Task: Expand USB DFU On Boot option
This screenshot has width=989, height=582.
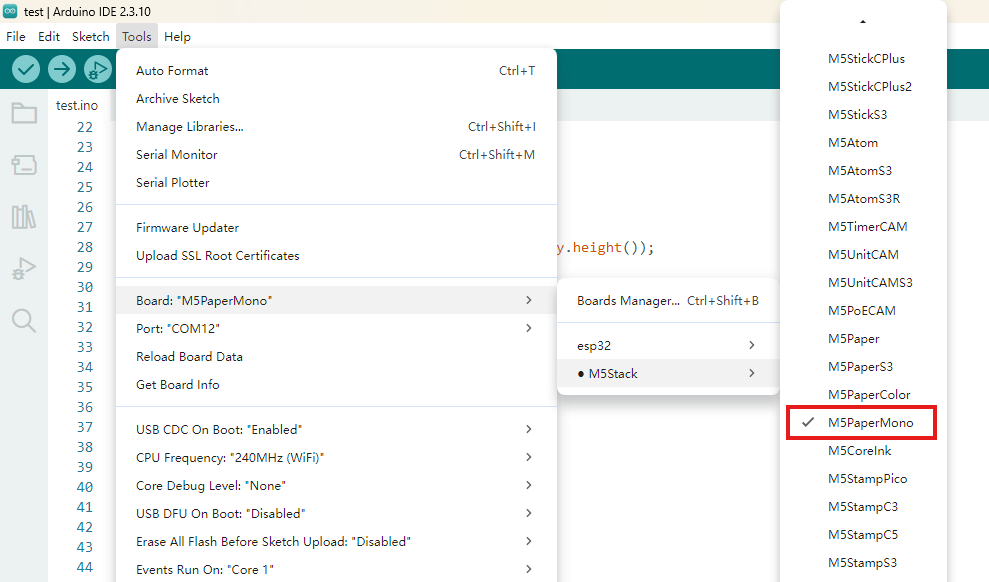Action: 336,513
